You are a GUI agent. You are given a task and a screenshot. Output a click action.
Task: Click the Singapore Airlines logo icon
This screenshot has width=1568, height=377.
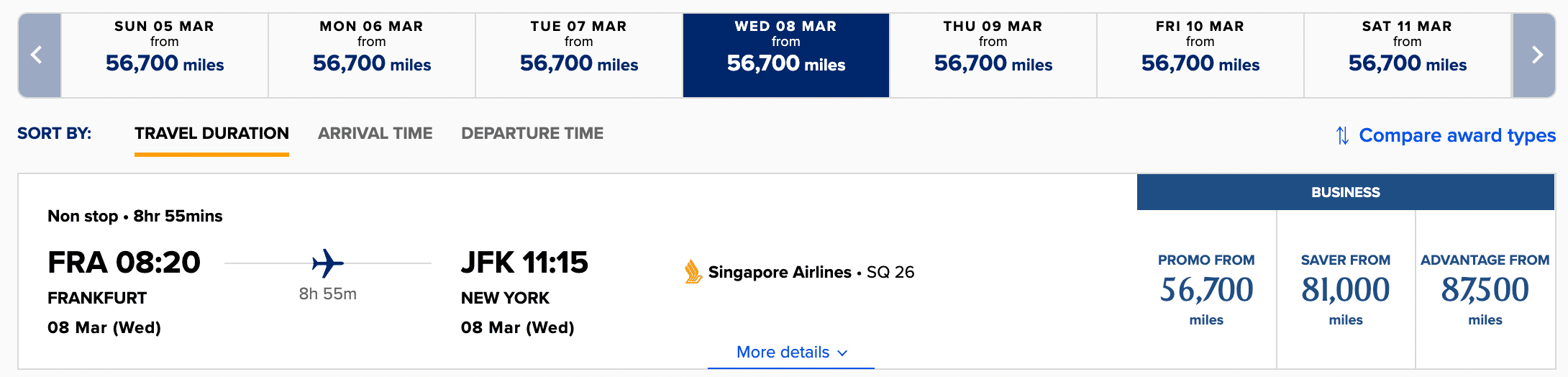pyautogui.click(x=693, y=272)
